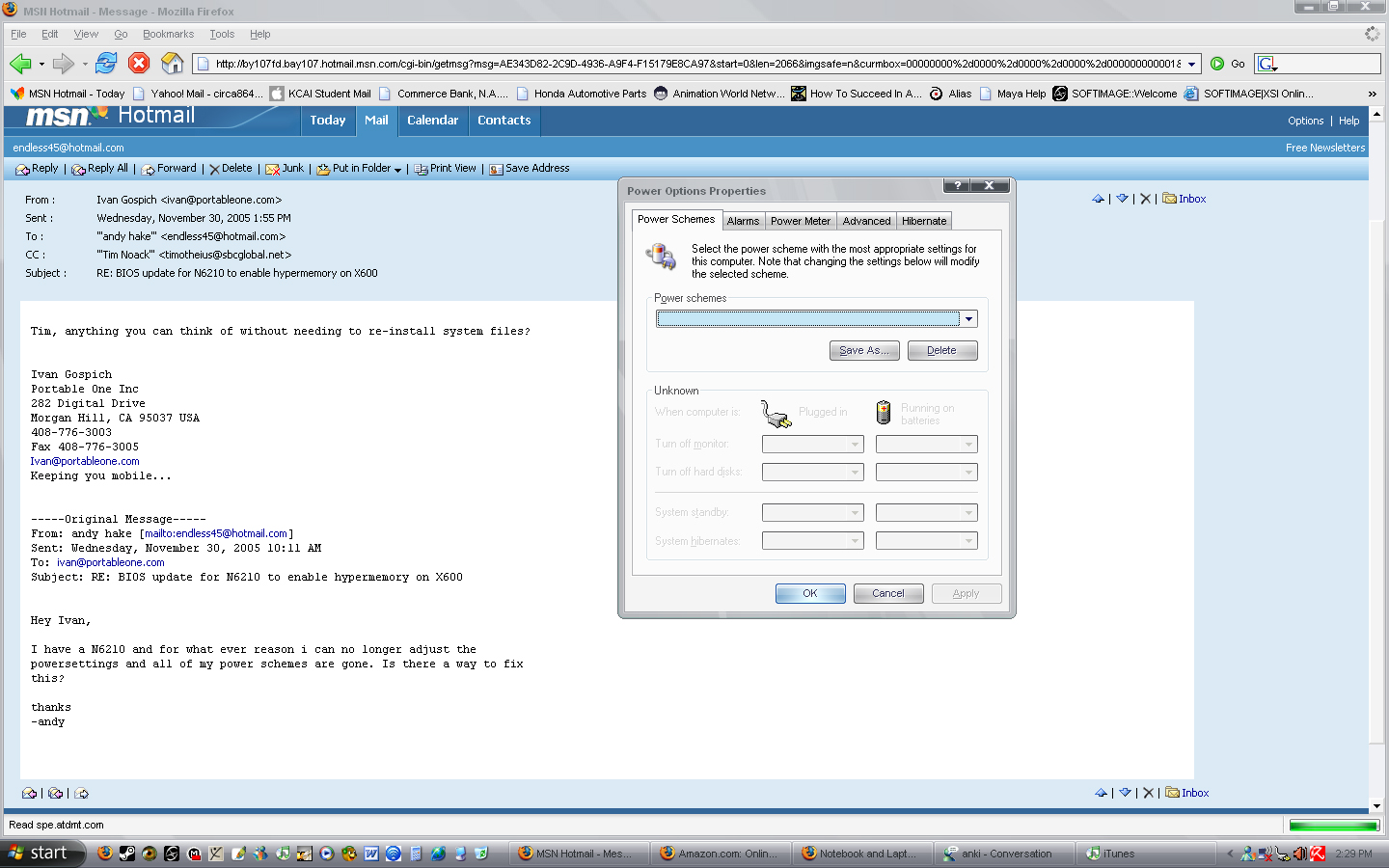Cancel the Power Options dialog
The width and height of the screenshot is (1389, 868).
point(888,594)
